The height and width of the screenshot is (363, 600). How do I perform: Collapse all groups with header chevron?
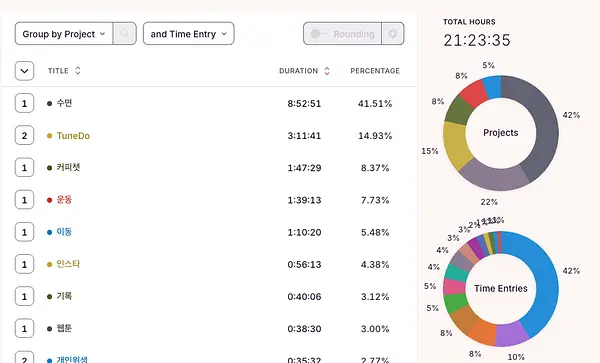click(x=24, y=71)
